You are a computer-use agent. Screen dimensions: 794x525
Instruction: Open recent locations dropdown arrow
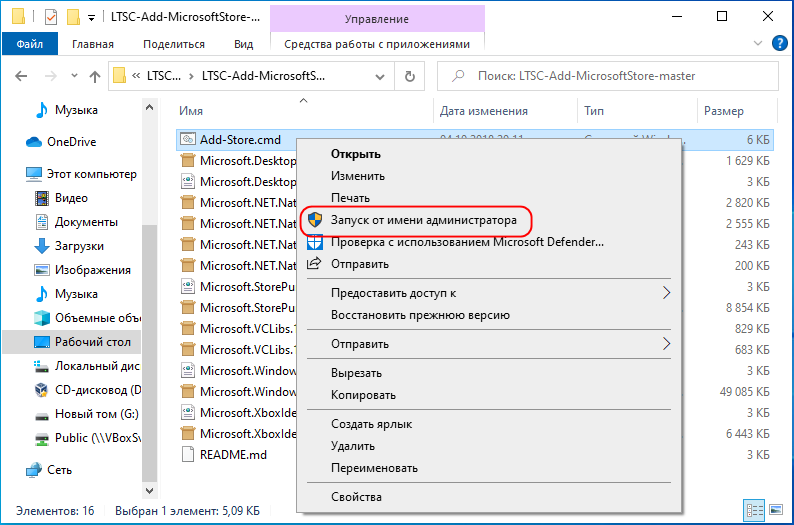(x=74, y=76)
